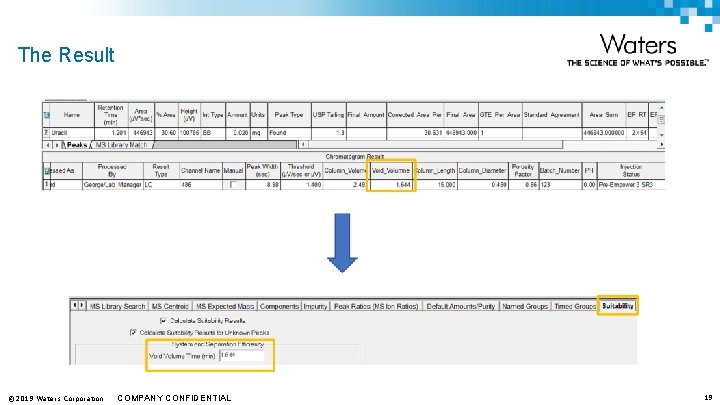The width and height of the screenshot is (720, 405).
Task: Open the Timed Groups tab
Action: pyautogui.click(x=574, y=306)
